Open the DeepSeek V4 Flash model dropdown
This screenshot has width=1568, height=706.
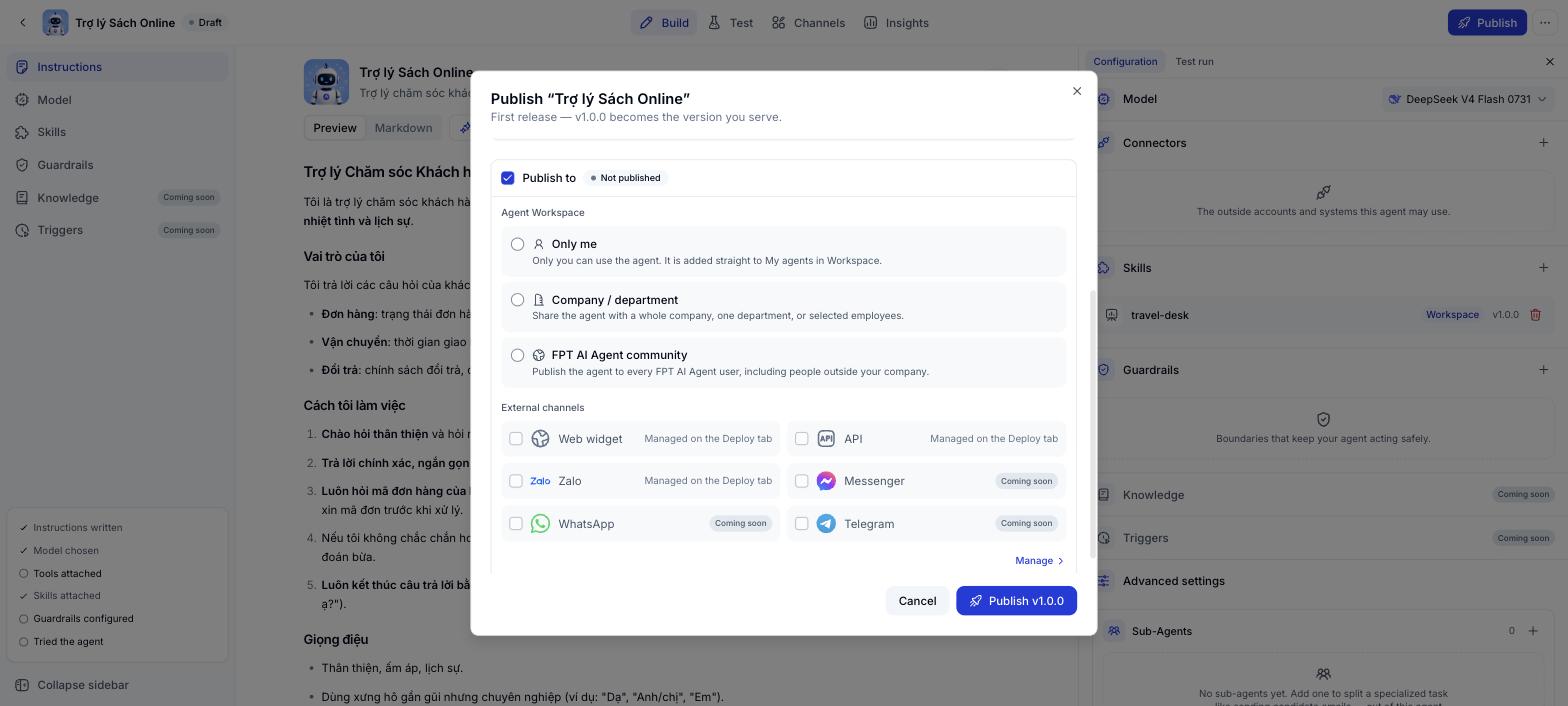click(1467, 99)
